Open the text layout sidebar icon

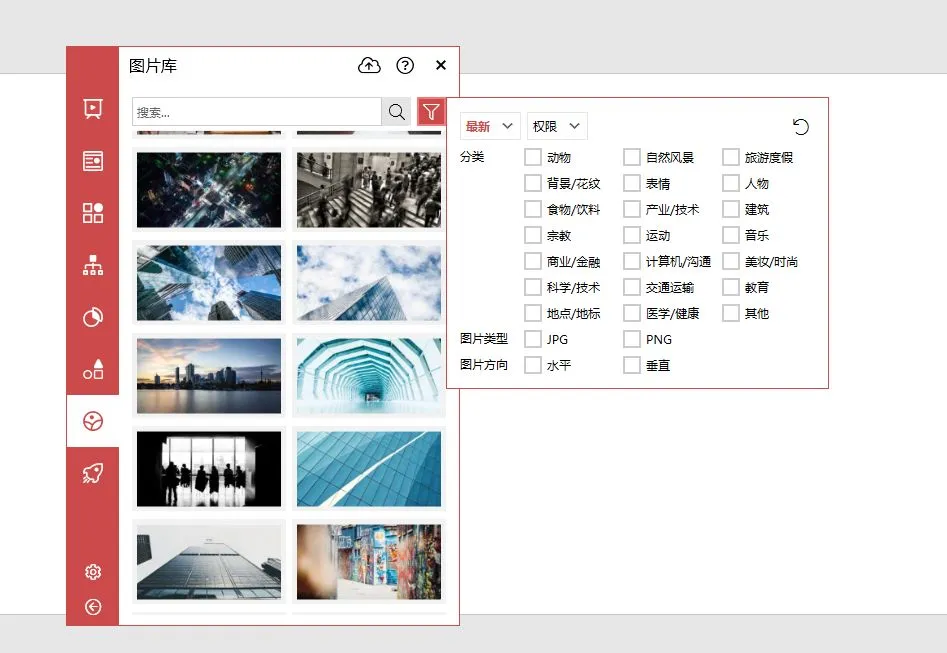[92, 161]
